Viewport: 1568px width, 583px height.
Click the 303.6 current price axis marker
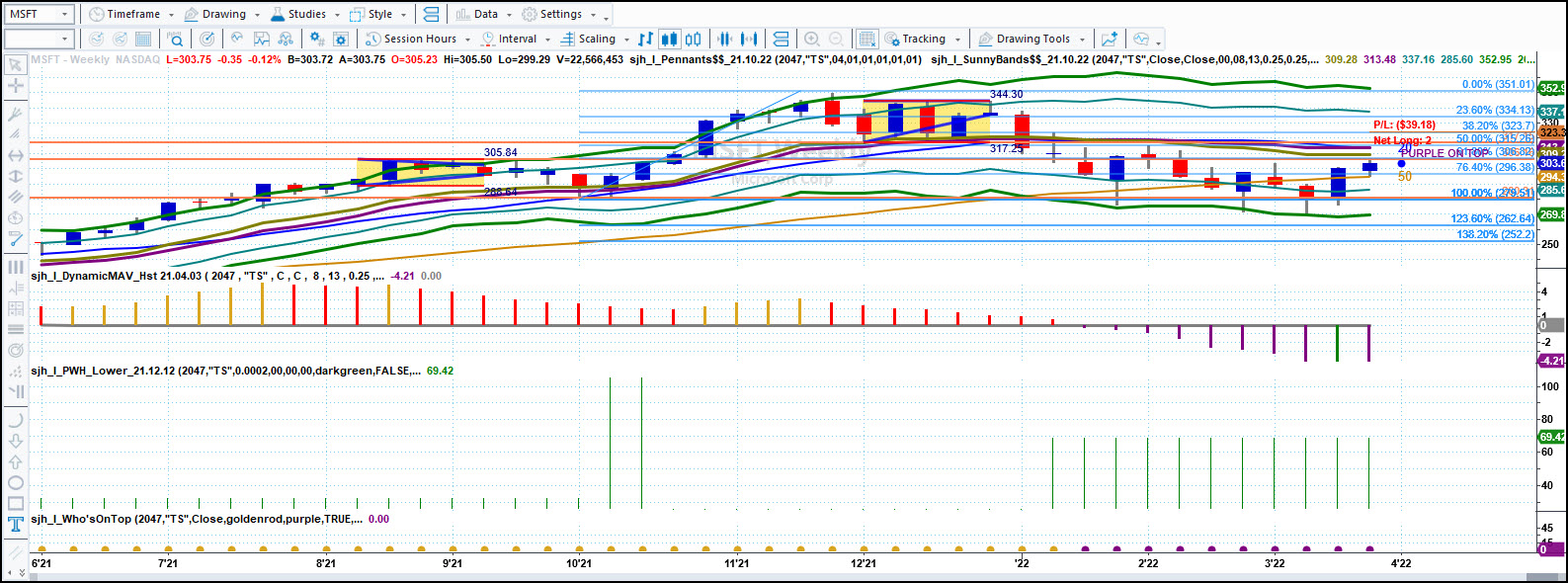[x=1552, y=163]
